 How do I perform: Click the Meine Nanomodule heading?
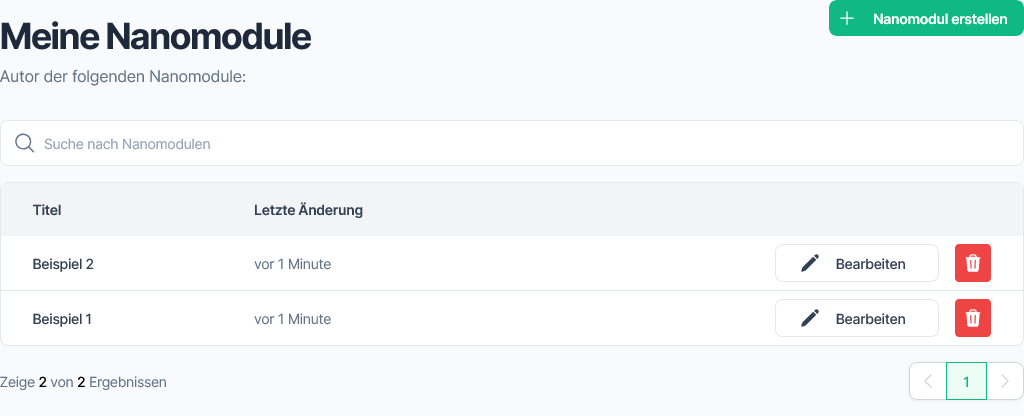pos(156,37)
